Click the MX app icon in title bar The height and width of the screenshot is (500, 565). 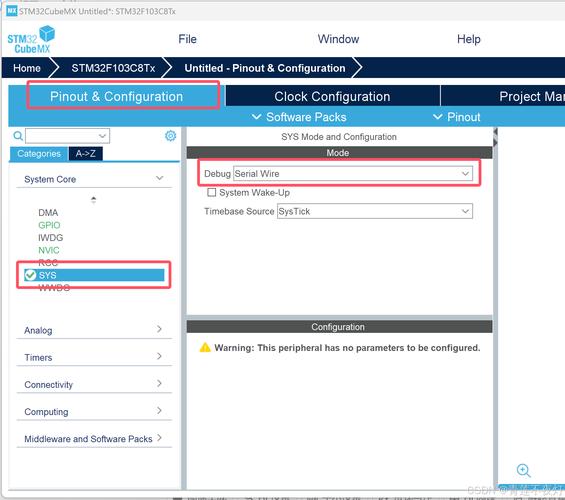point(12,11)
